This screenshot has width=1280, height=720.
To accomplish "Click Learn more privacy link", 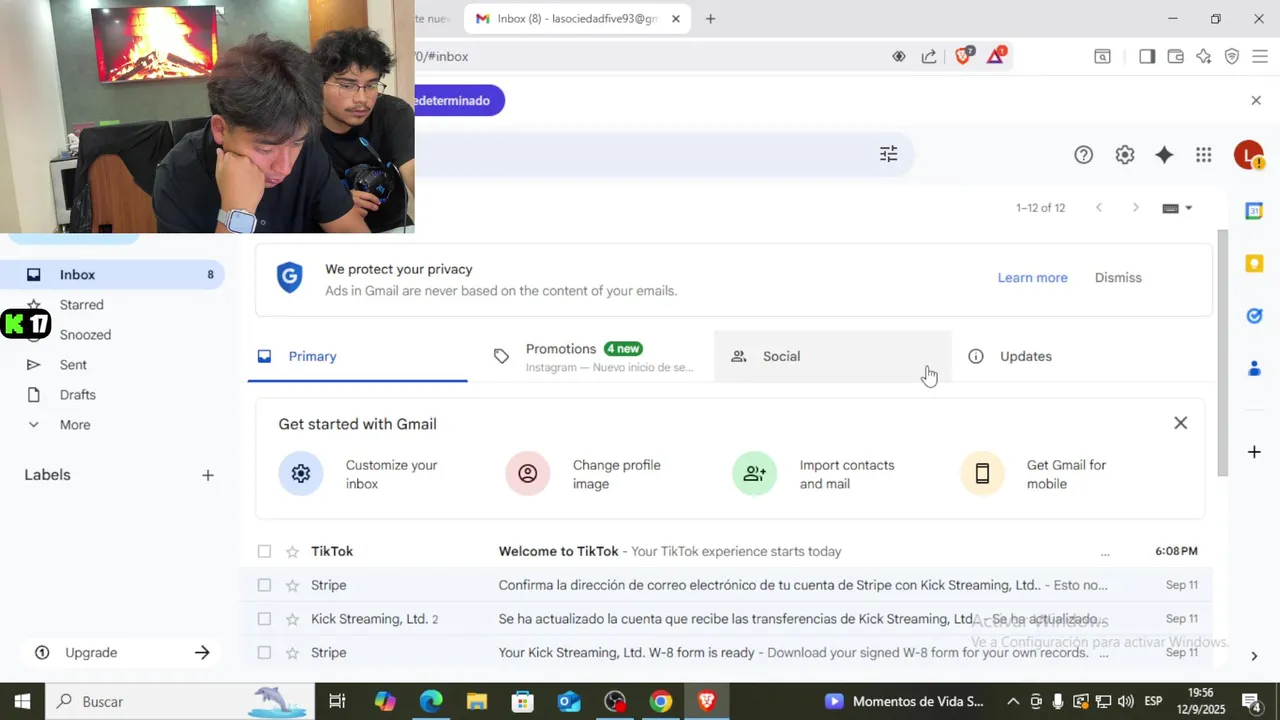I will point(1032,278).
